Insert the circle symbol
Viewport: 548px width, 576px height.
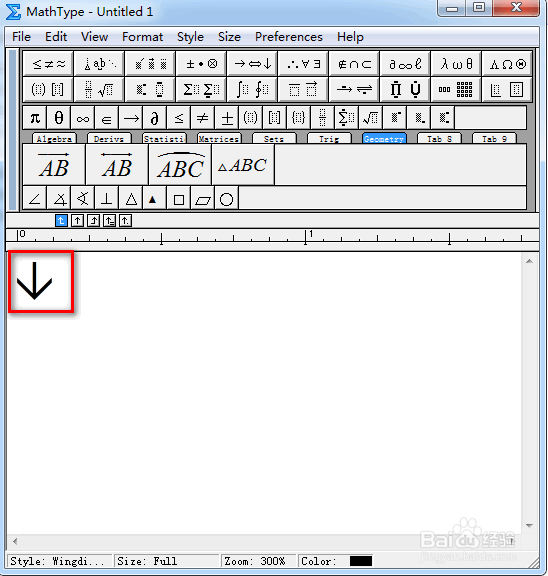coord(226,199)
